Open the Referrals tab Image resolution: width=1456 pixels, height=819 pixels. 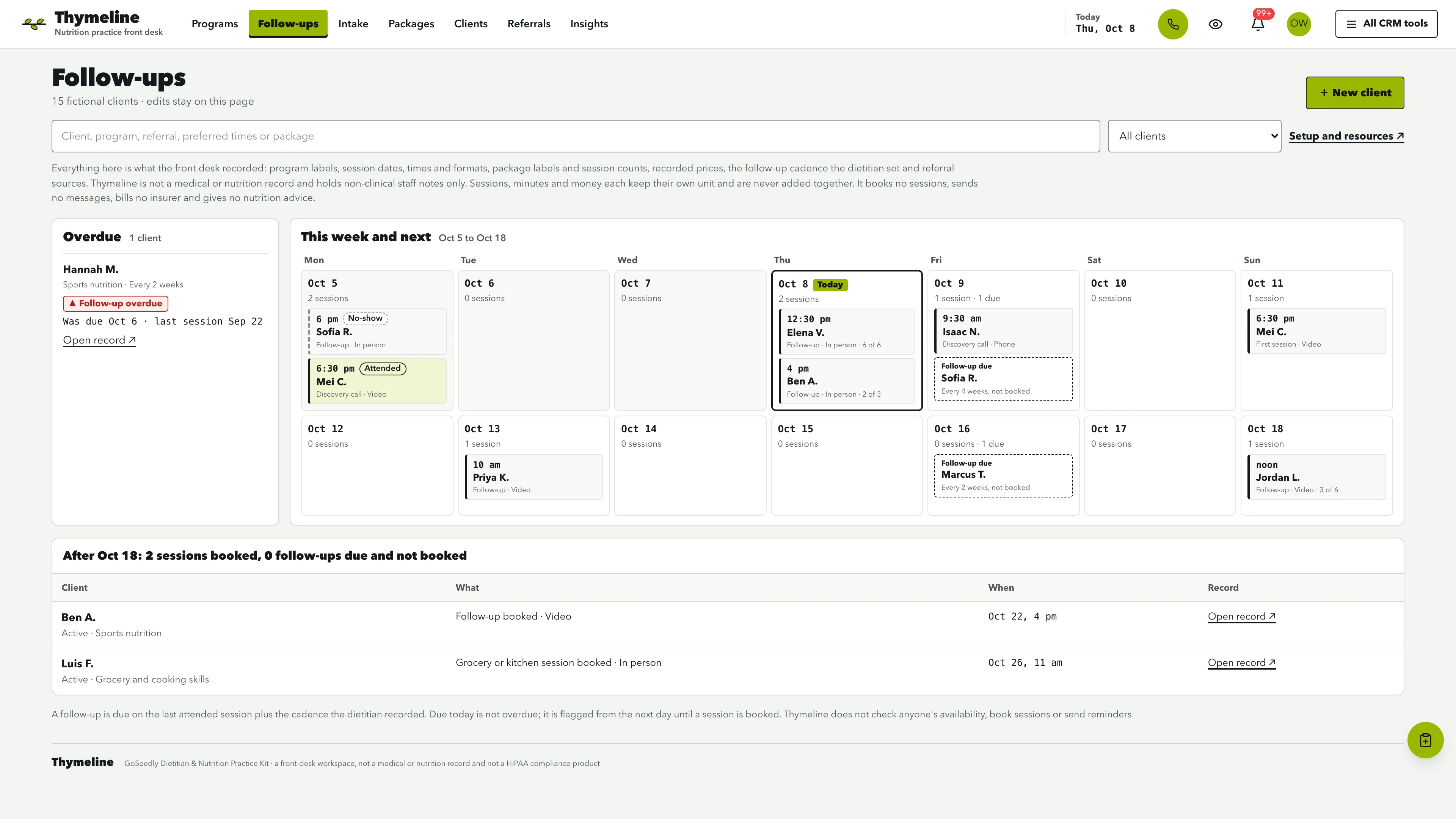(529, 24)
